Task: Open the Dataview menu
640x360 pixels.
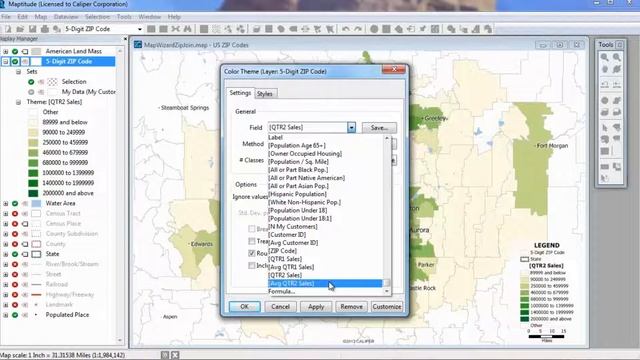Action: (66, 17)
